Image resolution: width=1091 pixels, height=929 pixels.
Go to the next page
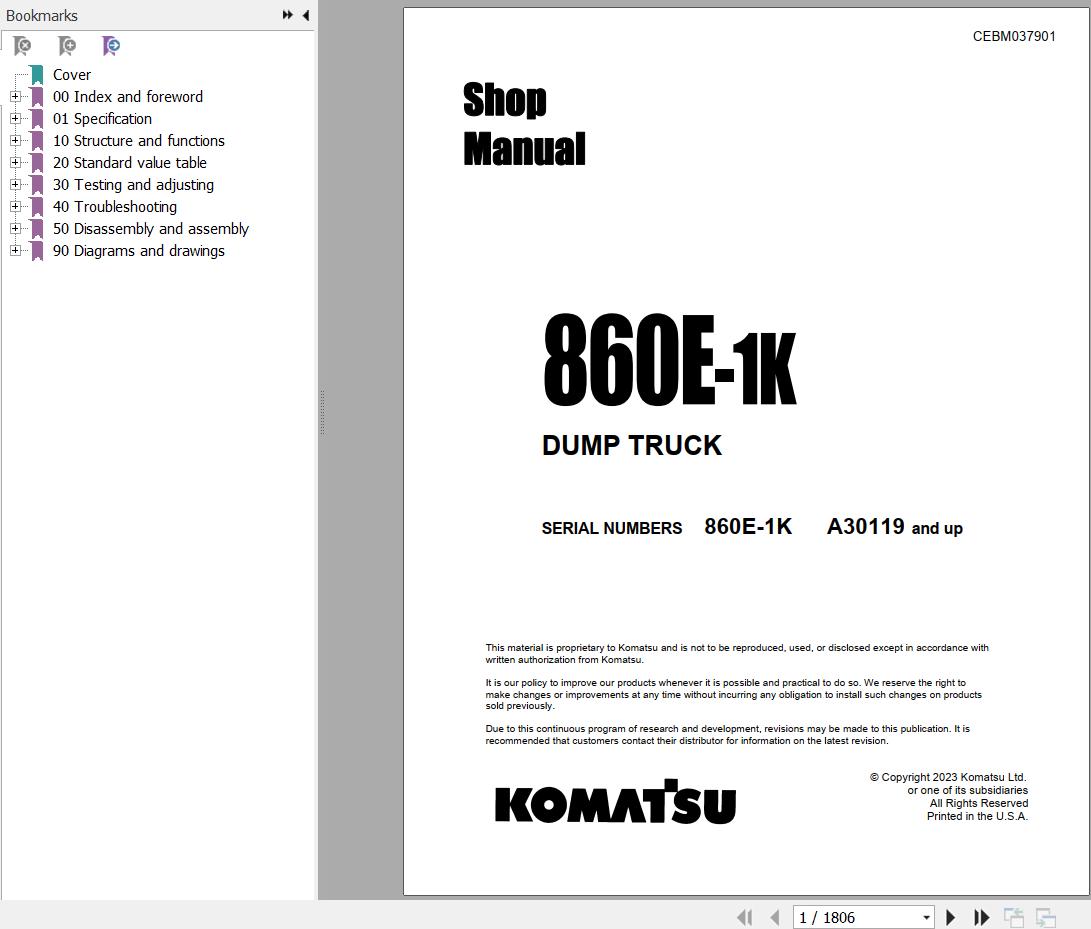pyautogui.click(x=950, y=917)
